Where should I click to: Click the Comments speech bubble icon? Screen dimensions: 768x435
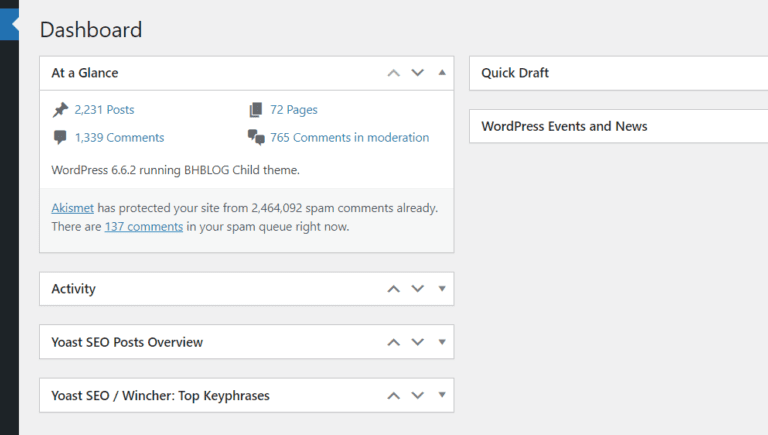[61, 138]
